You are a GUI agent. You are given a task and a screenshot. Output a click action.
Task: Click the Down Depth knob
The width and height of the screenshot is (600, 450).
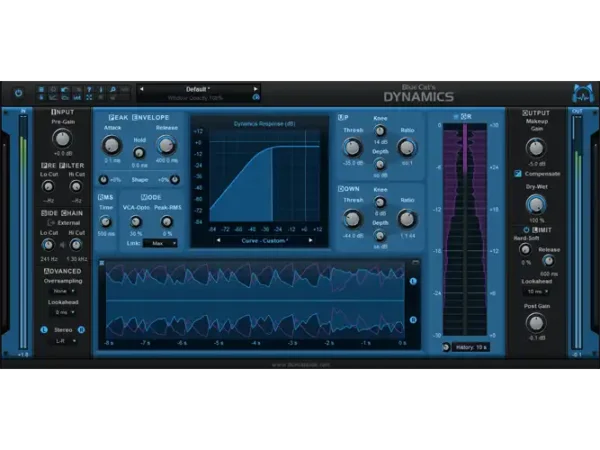(x=380, y=236)
